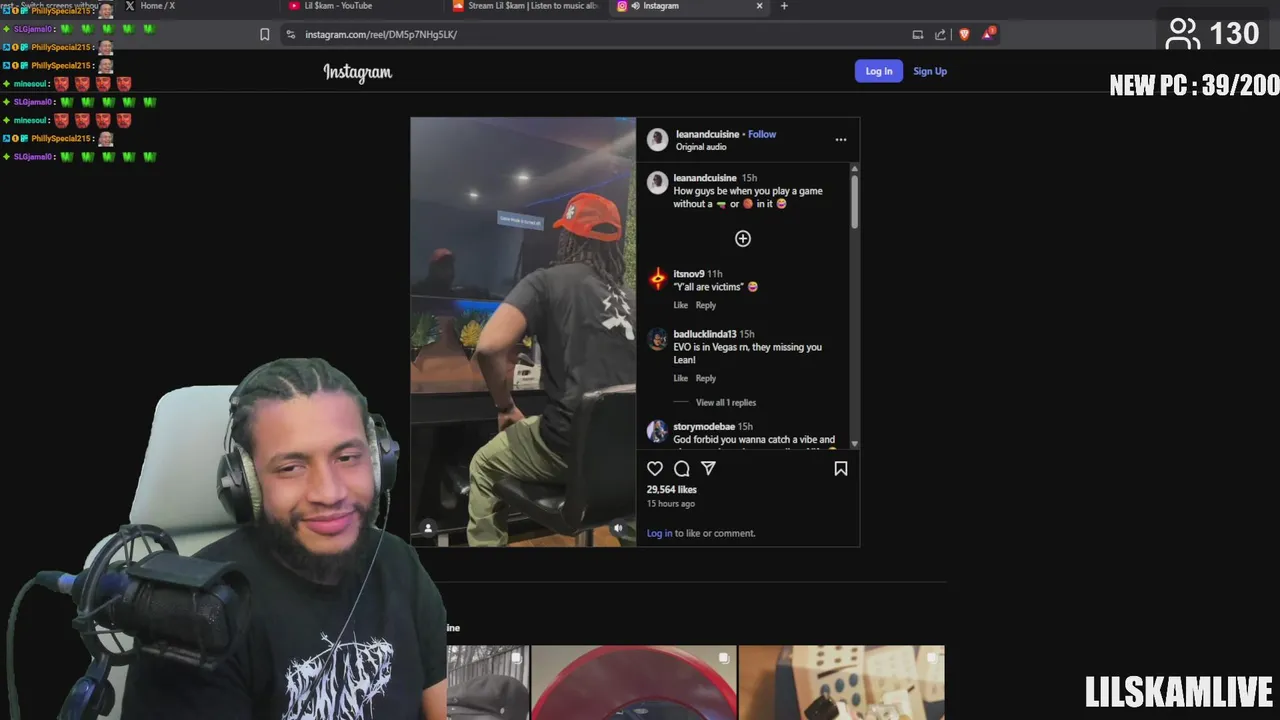Open the rightmost post thumbnail below

point(842,682)
